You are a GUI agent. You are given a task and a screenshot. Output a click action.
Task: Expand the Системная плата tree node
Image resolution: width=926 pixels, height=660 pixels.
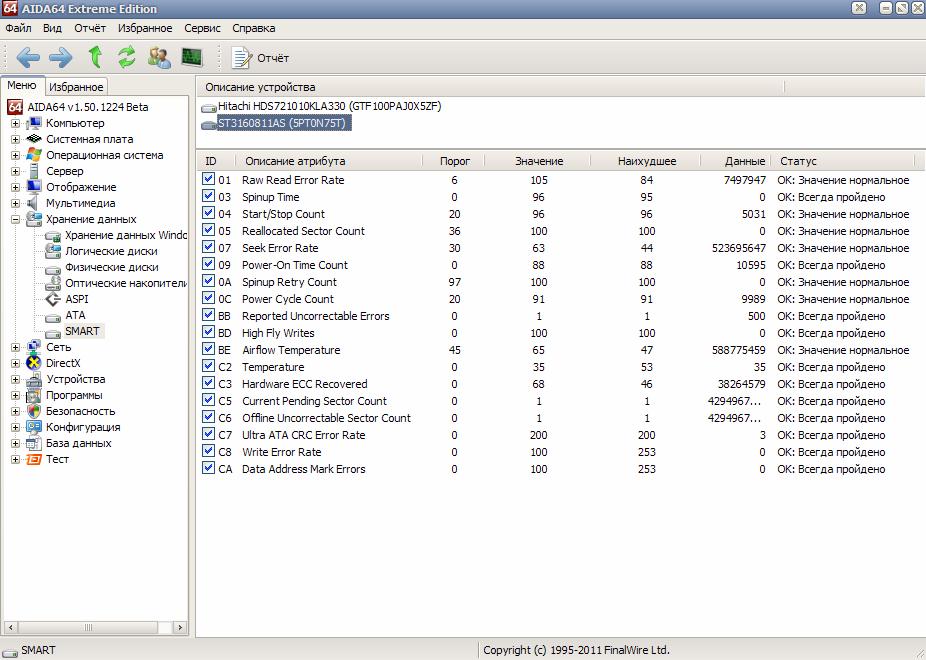(15, 139)
